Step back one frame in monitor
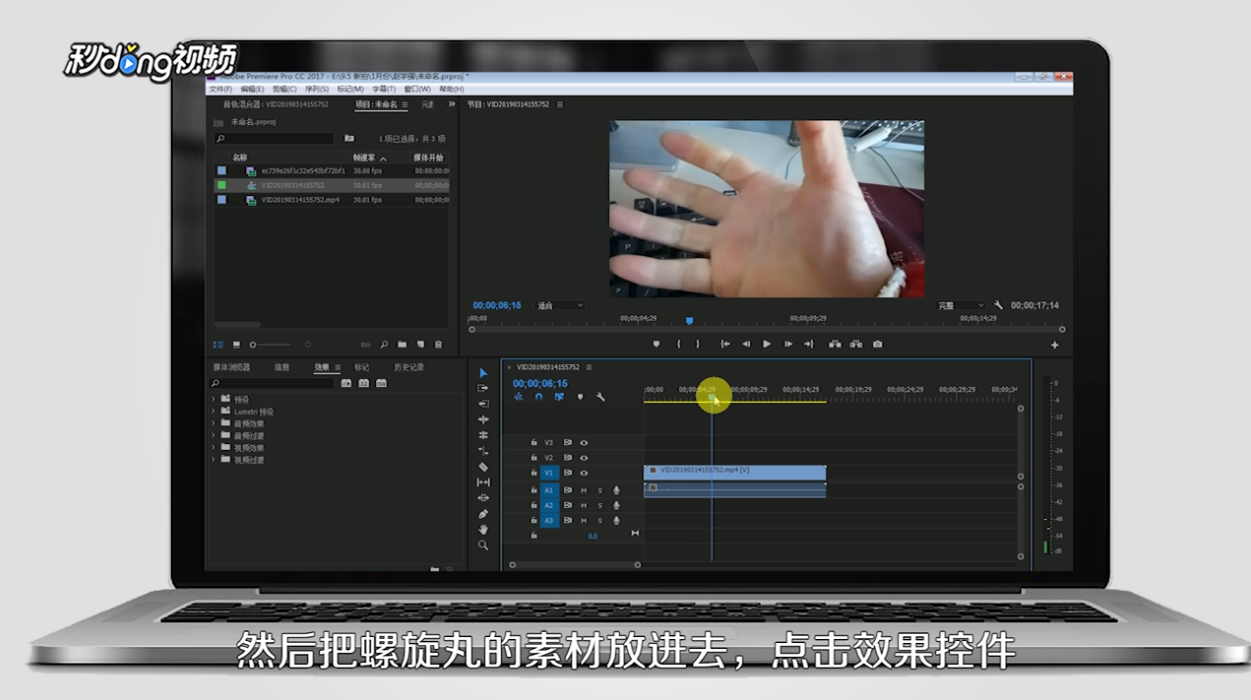Viewport: 1251px width, 700px height. click(746, 344)
